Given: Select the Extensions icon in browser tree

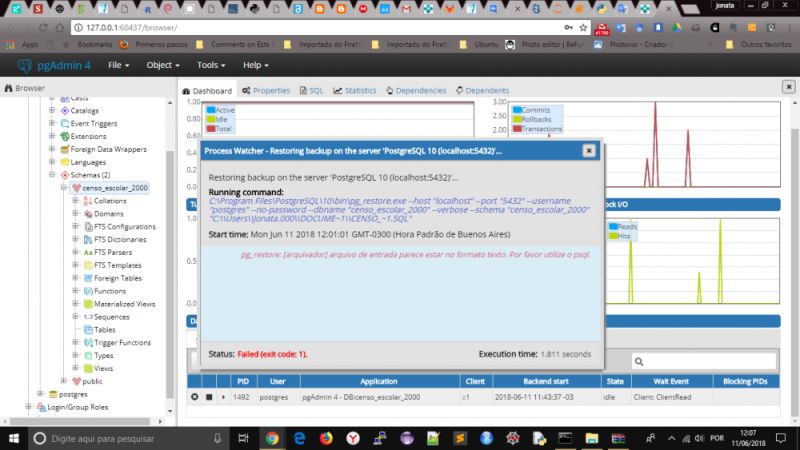Looking at the screenshot, I should (65, 136).
